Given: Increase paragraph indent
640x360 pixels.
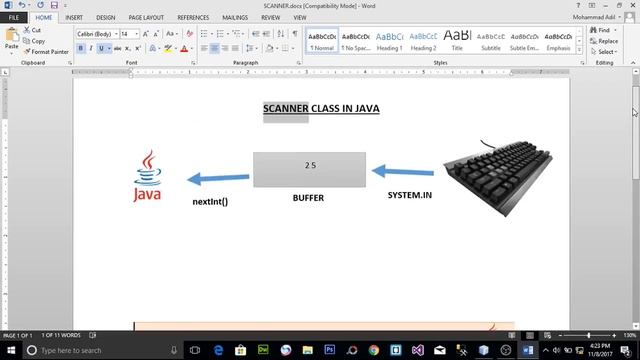Looking at the screenshot, I should [266, 34].
